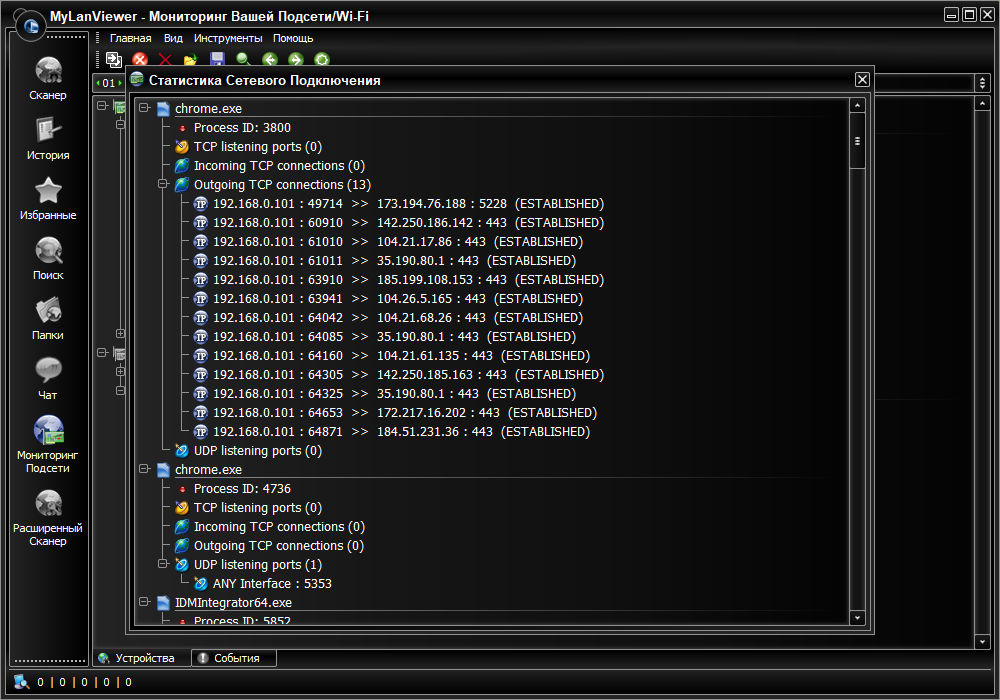1000x700 pixels.
Task: Select connection to 104.26.5.165 : 443
Action: (398, 299)
